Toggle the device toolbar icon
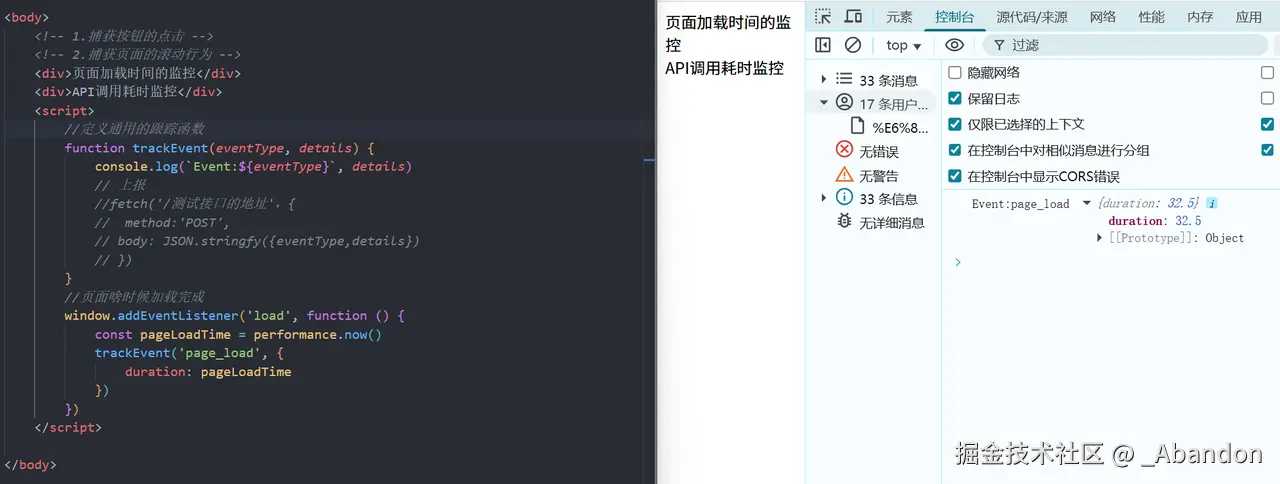 (x=853, y=16)
